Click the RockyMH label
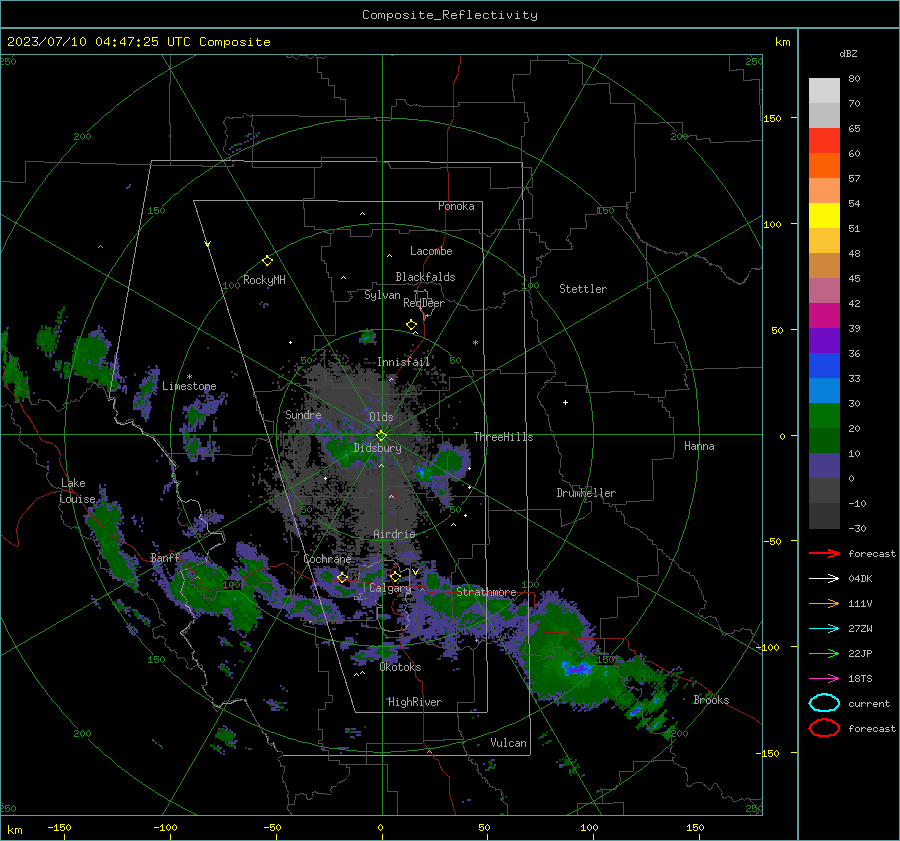Screen dimensions: 900x841 (264, 280)
